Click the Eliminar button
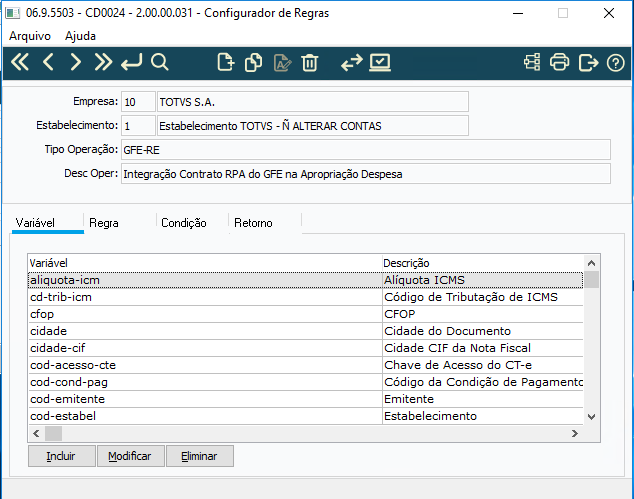This screenshot has height=499, width=634. [x=200, y=456]
